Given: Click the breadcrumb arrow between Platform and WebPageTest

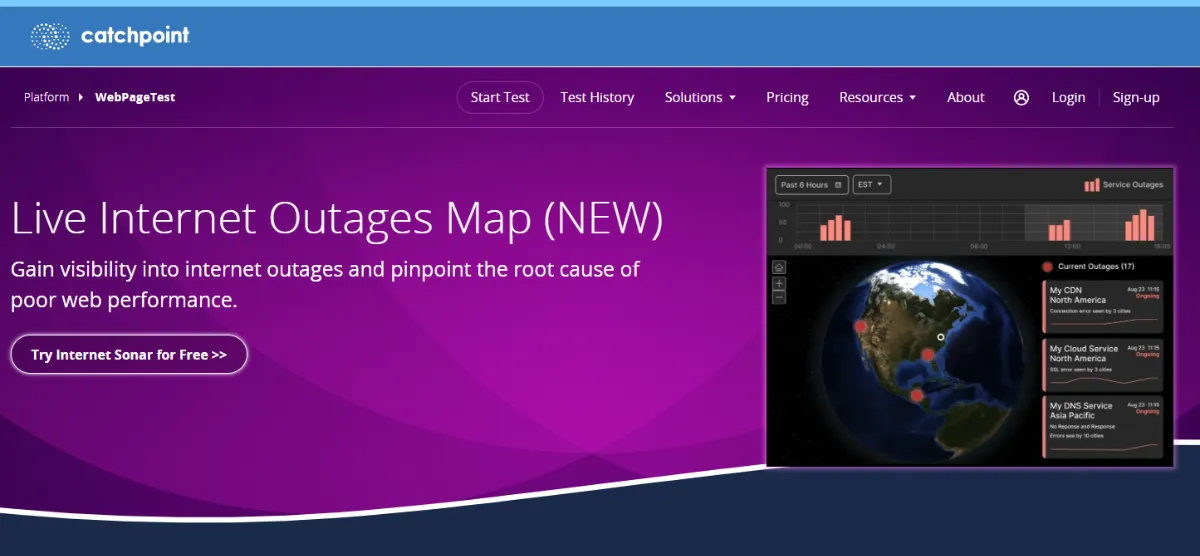Looking at the screenshot, I should tap(81, 97).
